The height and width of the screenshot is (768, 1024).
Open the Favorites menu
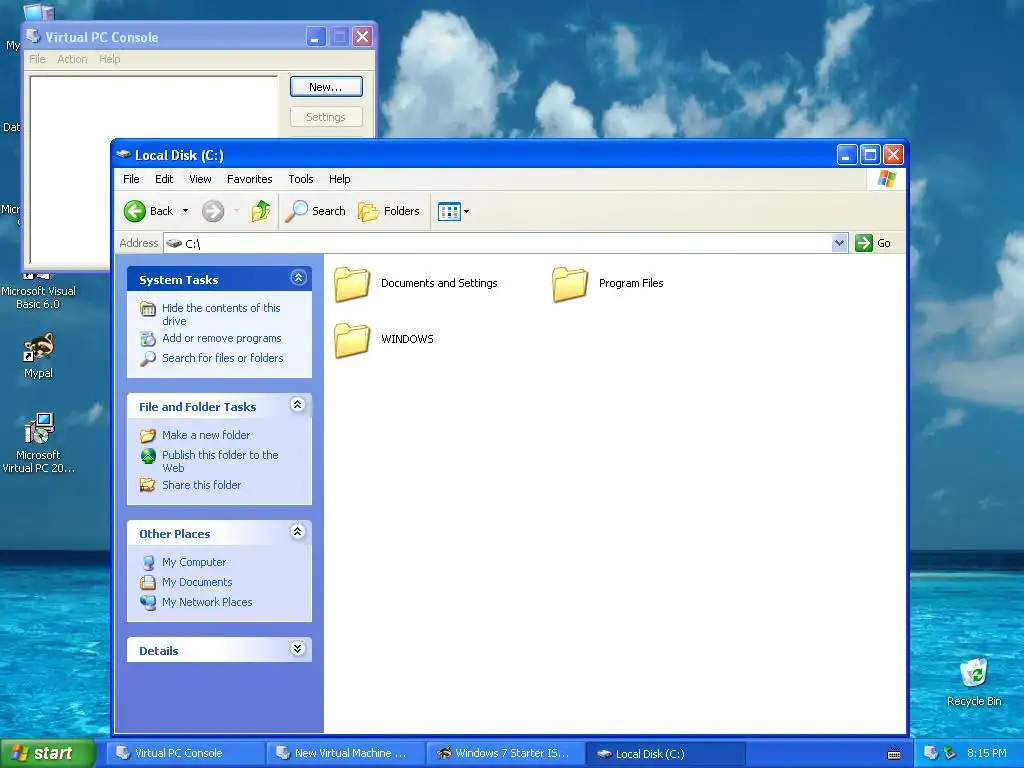point(249,179)
